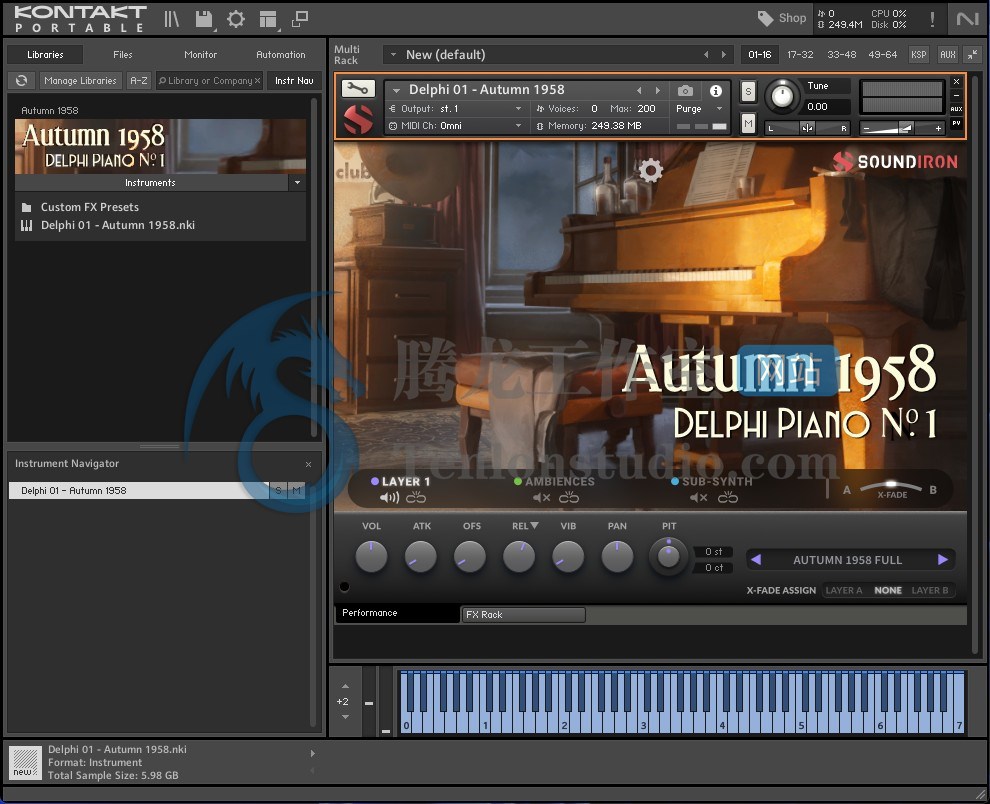
Task: Click the Native Instruments logo
Action: 967,19
